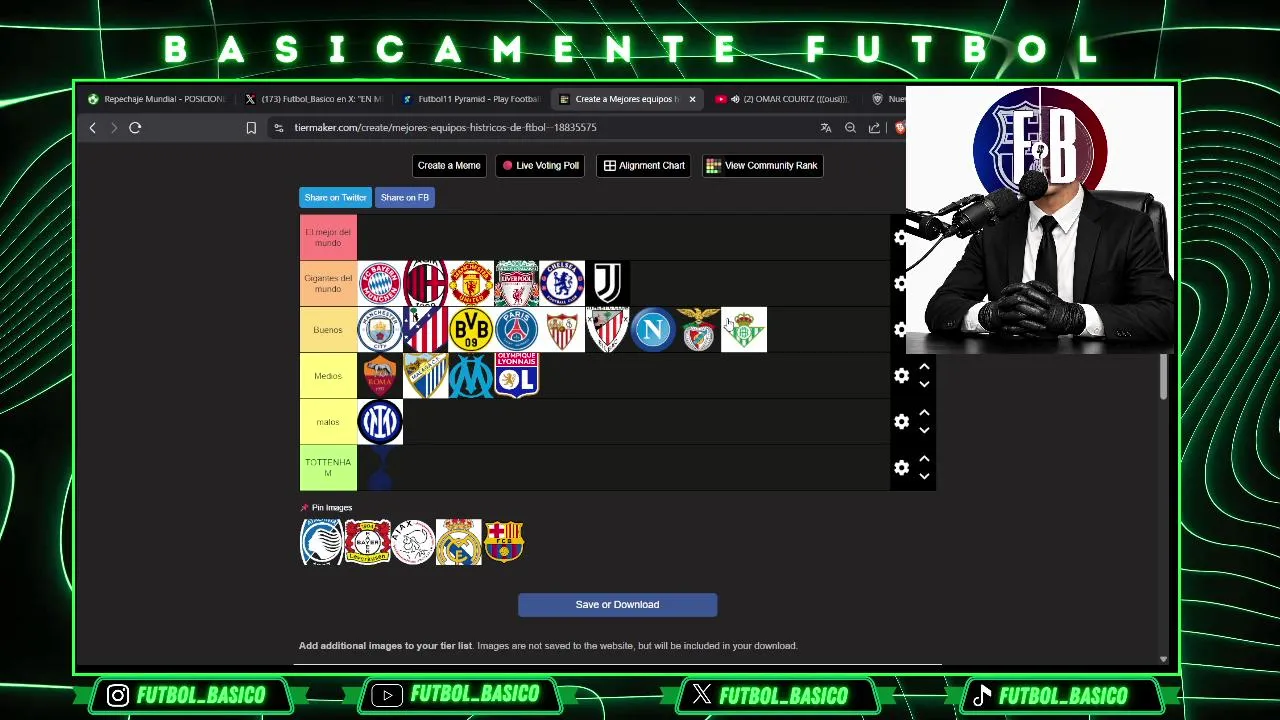
Task: Select the Bayer Leverkusen logo
Action: (367, 542)
